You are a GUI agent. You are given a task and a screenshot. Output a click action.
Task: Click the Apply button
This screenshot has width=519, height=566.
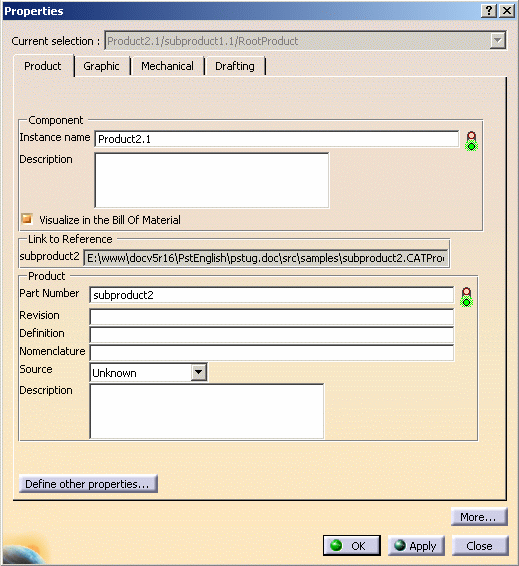point(416,545)
